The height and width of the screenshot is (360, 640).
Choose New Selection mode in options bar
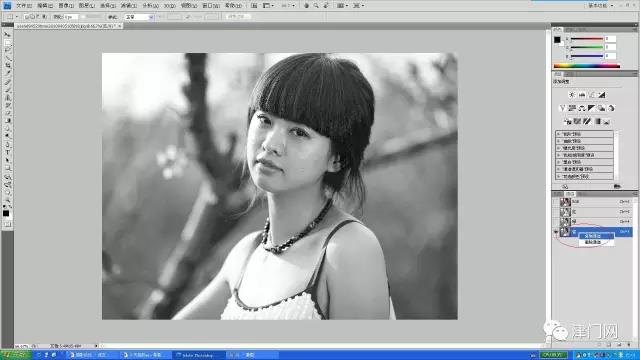click(27, 17)
